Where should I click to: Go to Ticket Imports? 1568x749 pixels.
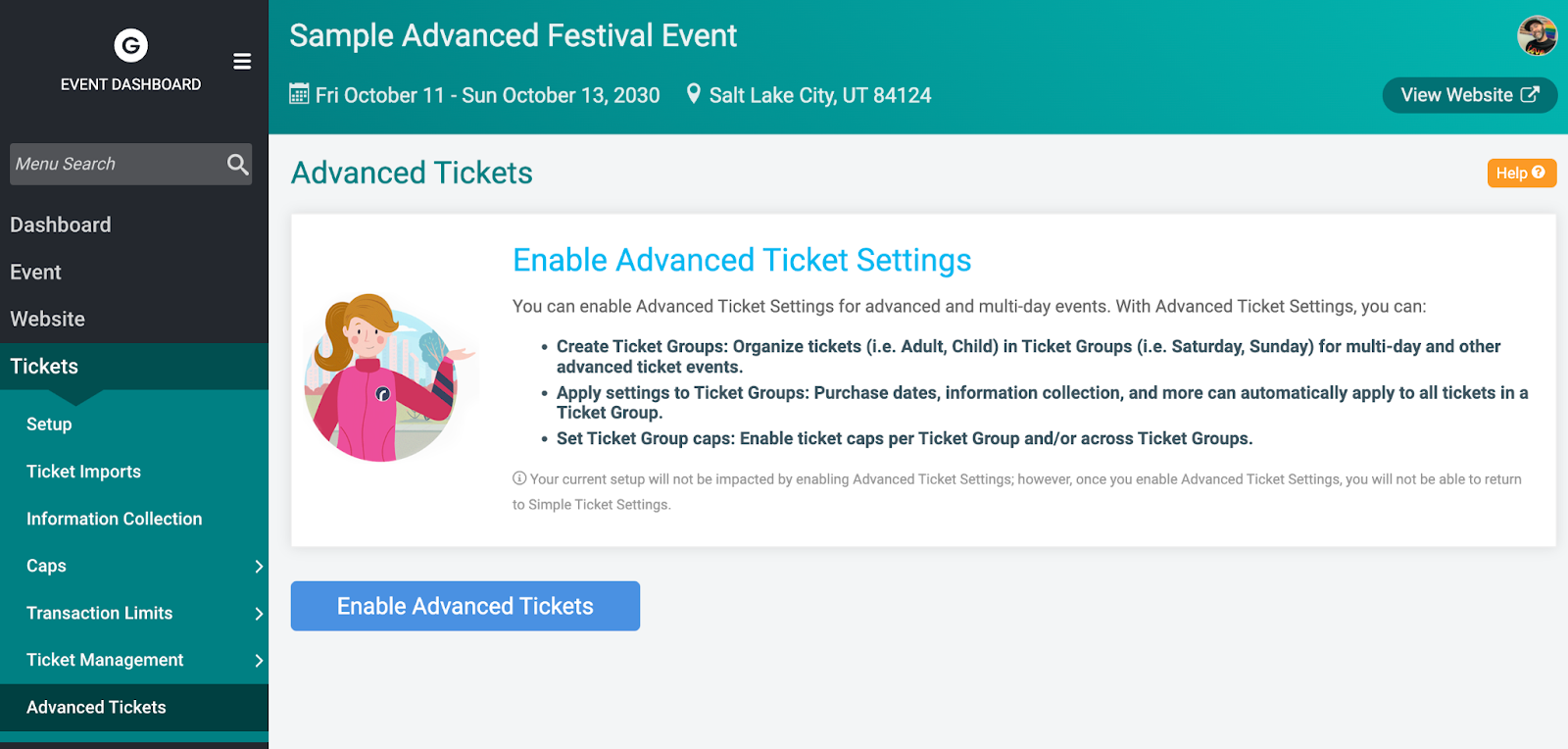[x=84, y=472]
